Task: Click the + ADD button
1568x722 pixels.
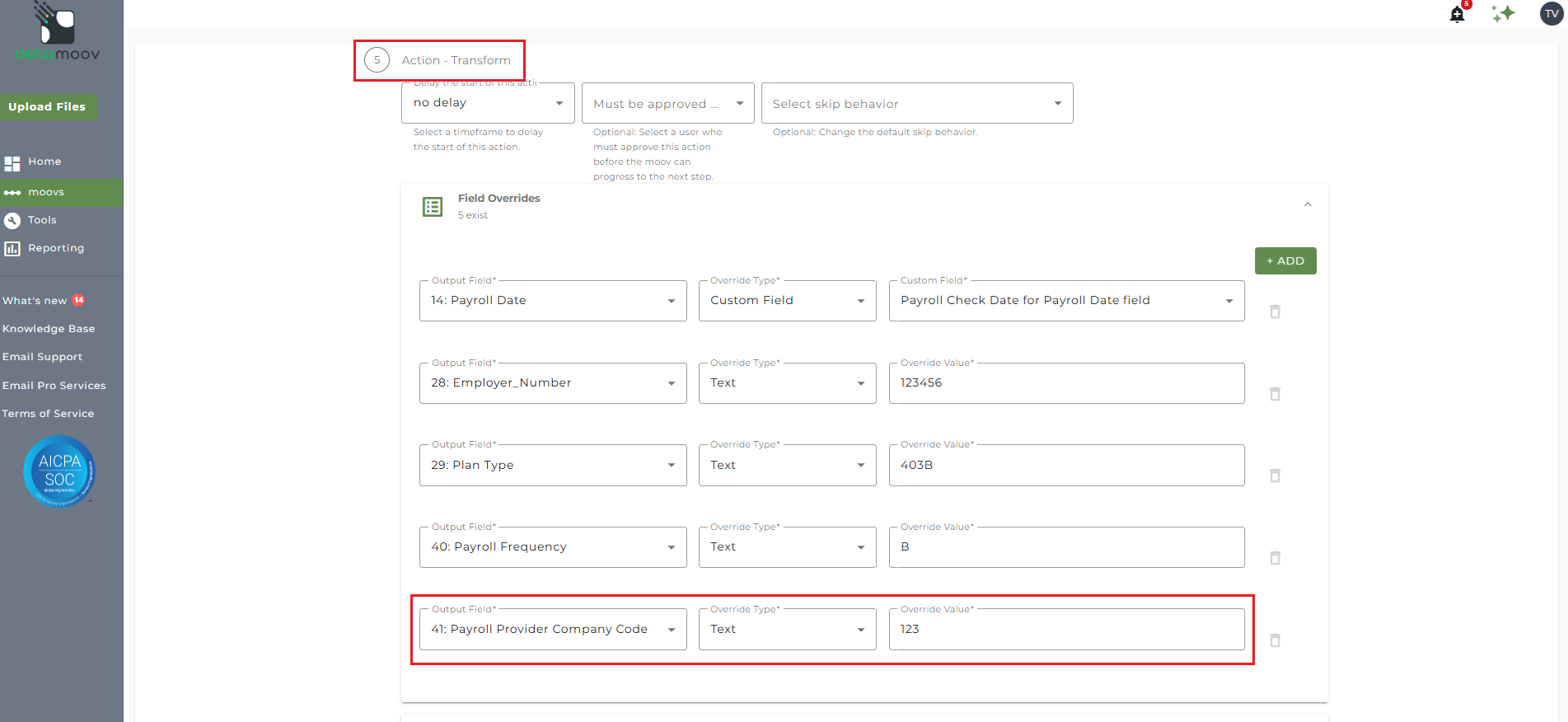Action: tap(1285, 260)
